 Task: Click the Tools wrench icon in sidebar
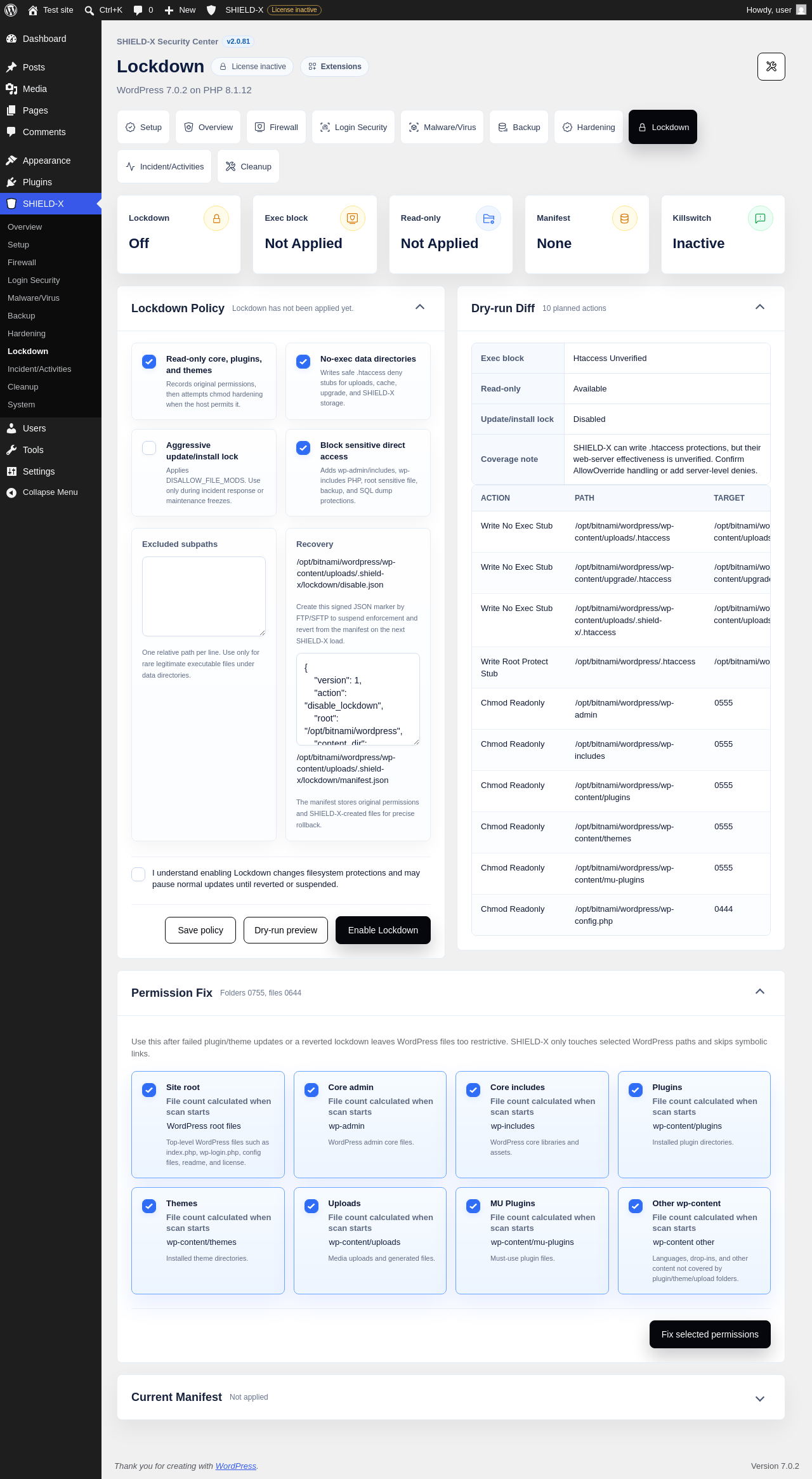11,450
